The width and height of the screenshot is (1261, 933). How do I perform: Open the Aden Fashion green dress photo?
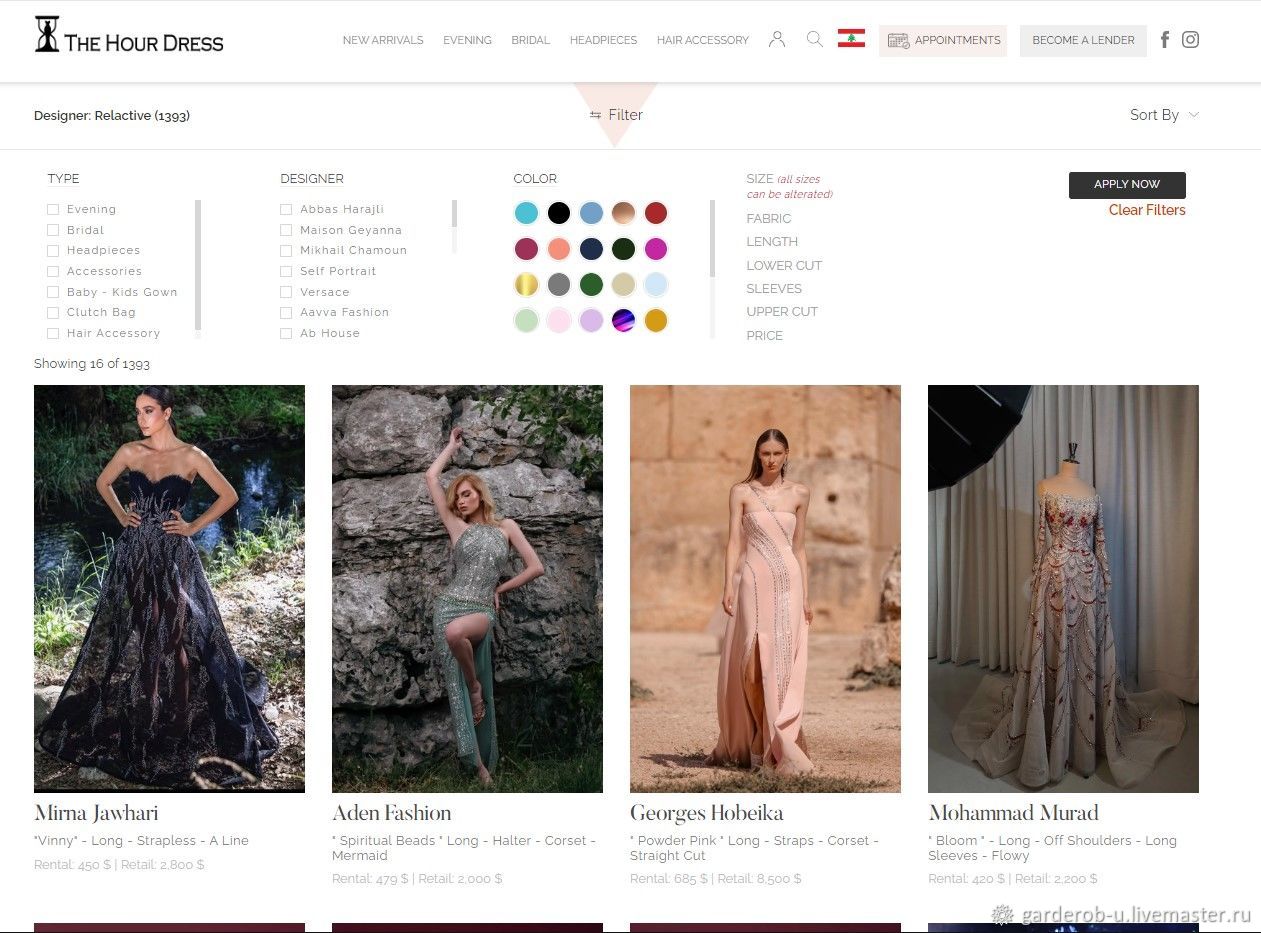click(467, 588)
